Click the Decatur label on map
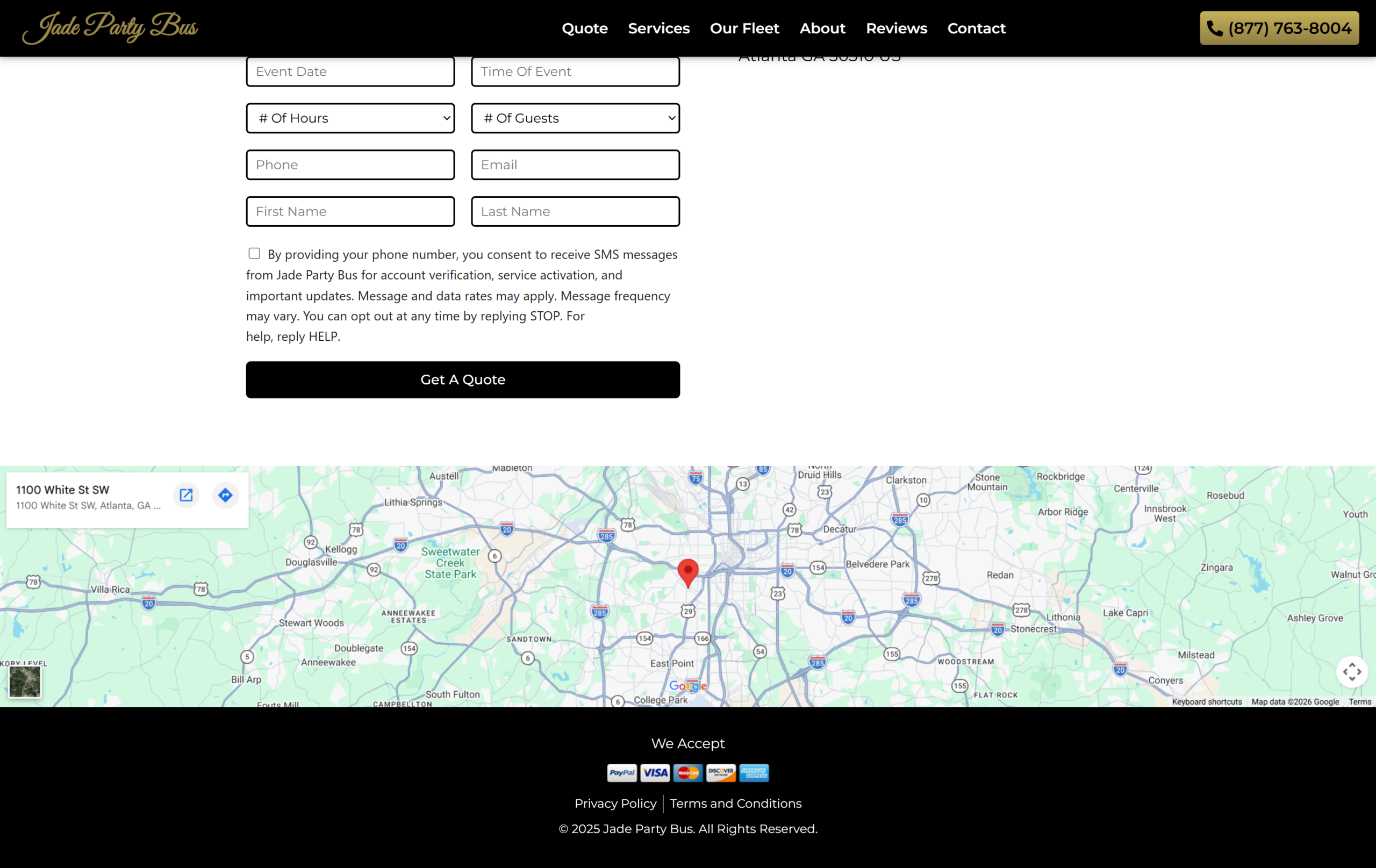Viewport: 1376px width, 868px height. pos(840,529)
